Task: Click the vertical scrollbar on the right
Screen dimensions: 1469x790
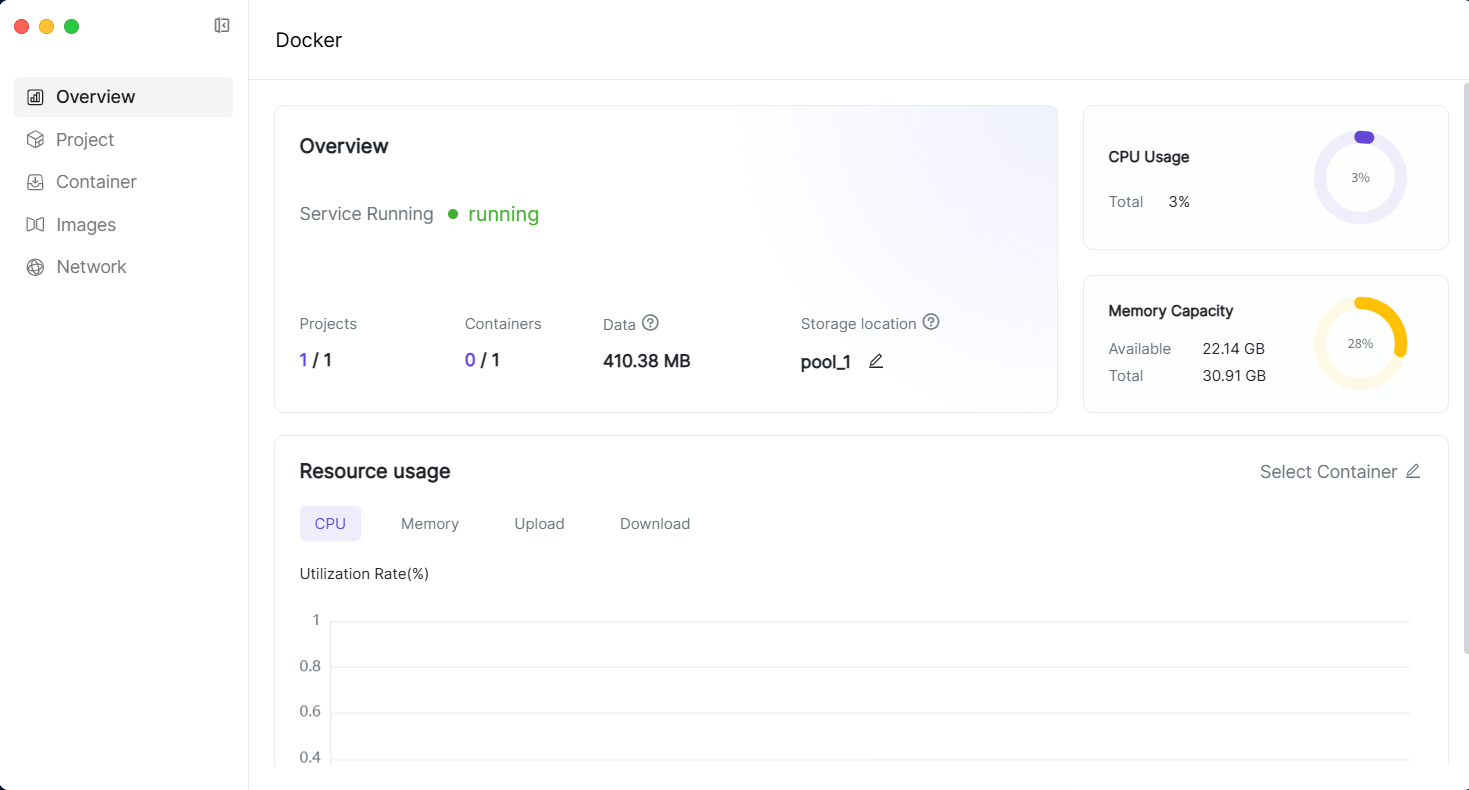Action: coord(1465,370)
